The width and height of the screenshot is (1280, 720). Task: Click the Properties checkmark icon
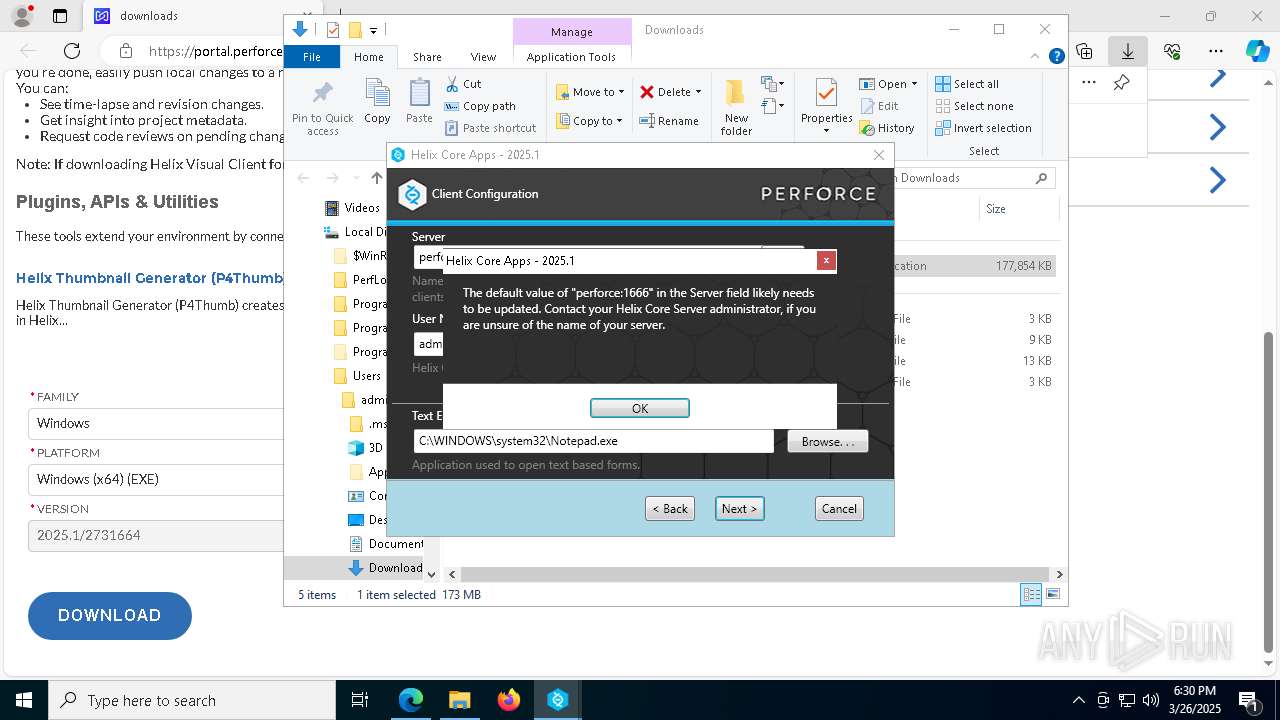pyautogui.click(x=826, y=94)
